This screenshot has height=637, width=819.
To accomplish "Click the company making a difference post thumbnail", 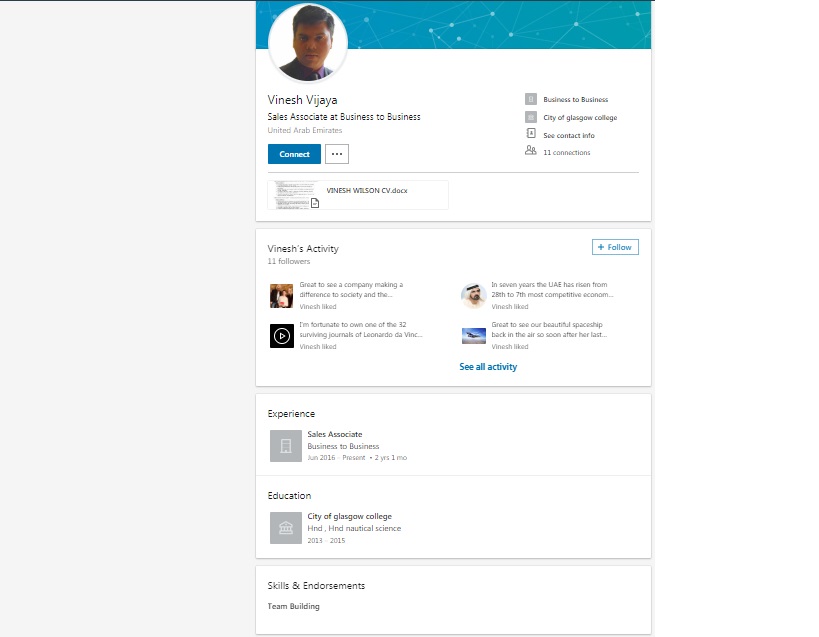I will [x=282, y=296].
